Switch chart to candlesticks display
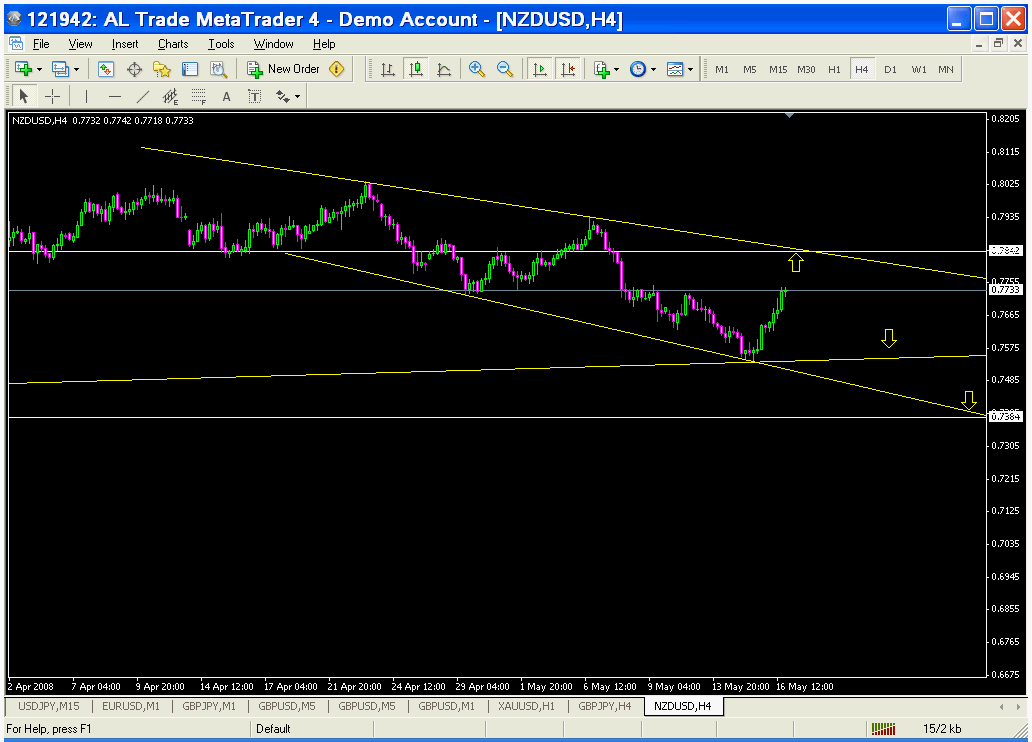 click(415, 69)
